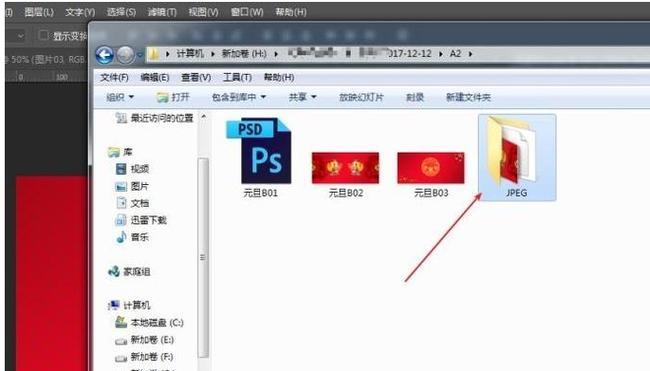Select the 元旦B01 PSD file icon
Viewport: 650px width, 371px height.
click(260, 151)
